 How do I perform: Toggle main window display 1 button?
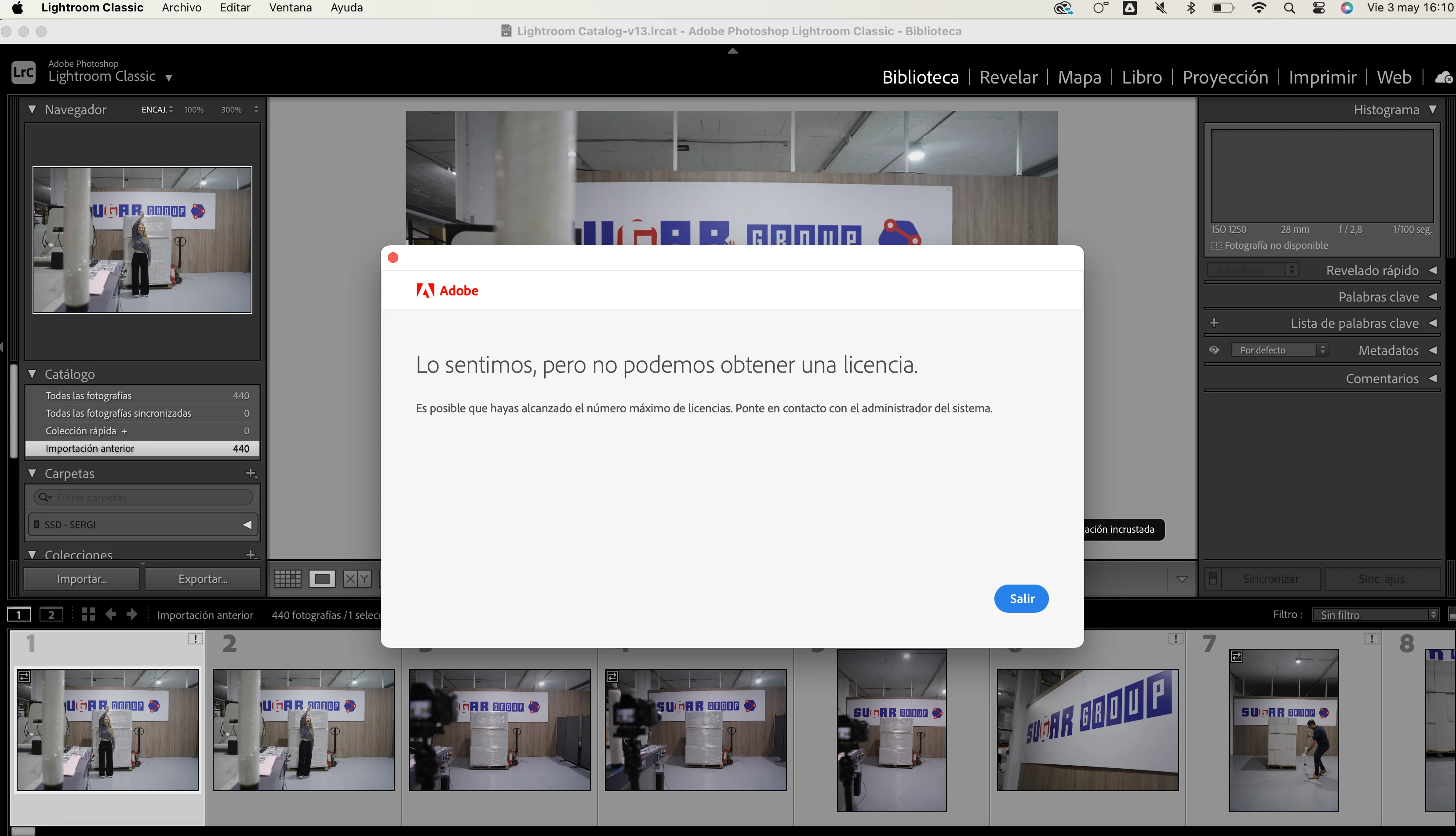[x=19, y=615]
